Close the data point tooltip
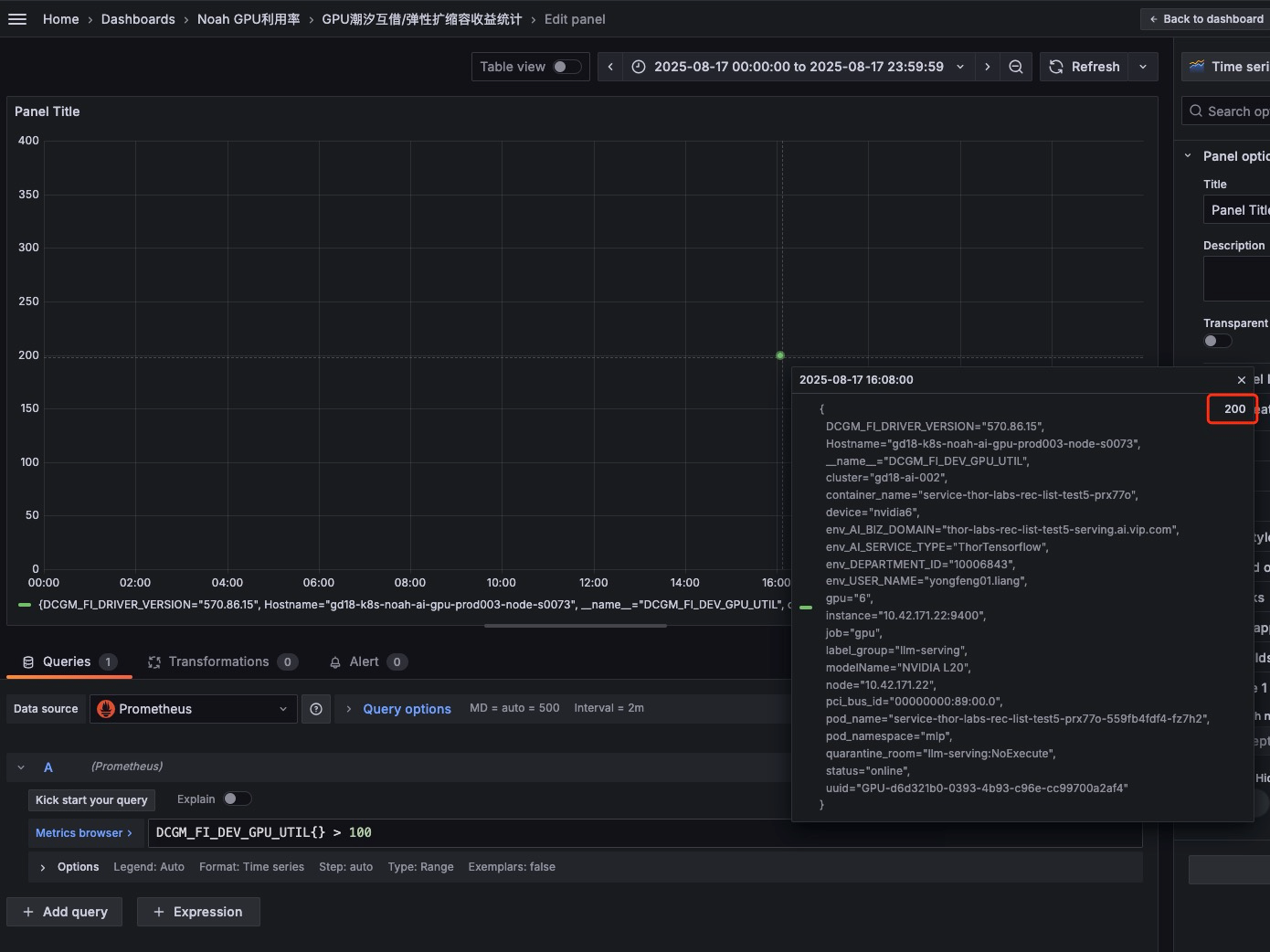1270x952 pixels. tap(1241, 380)
